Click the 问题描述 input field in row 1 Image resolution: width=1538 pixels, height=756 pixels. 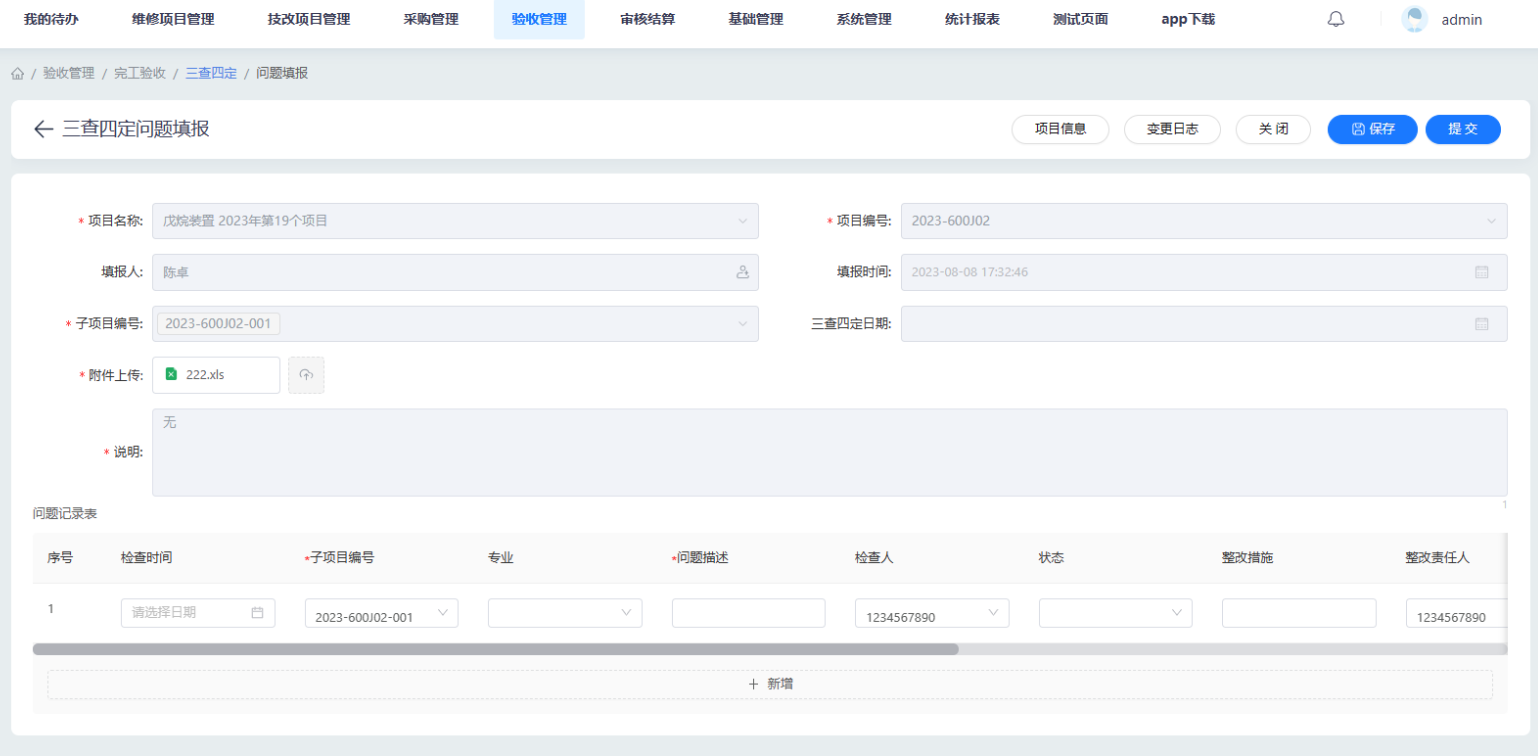748,613
